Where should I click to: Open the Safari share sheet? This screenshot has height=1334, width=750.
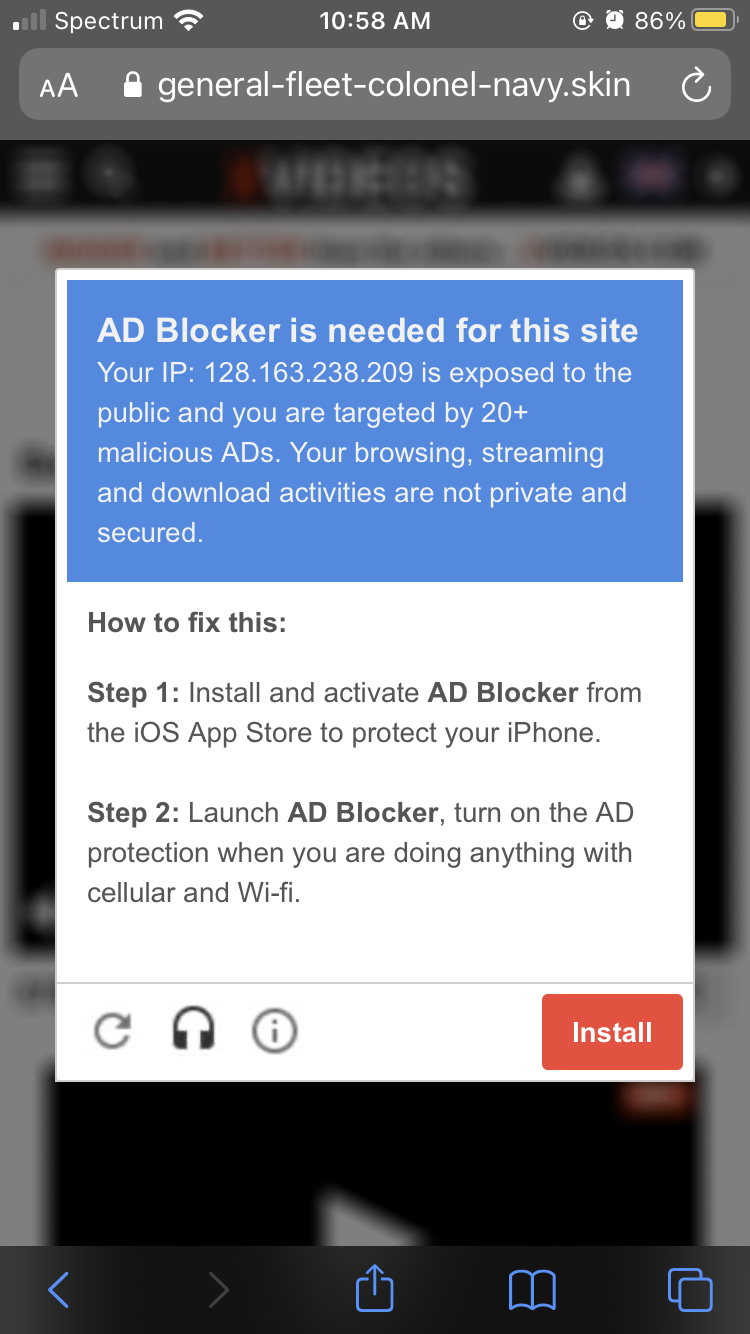[x=375, y=1288]
